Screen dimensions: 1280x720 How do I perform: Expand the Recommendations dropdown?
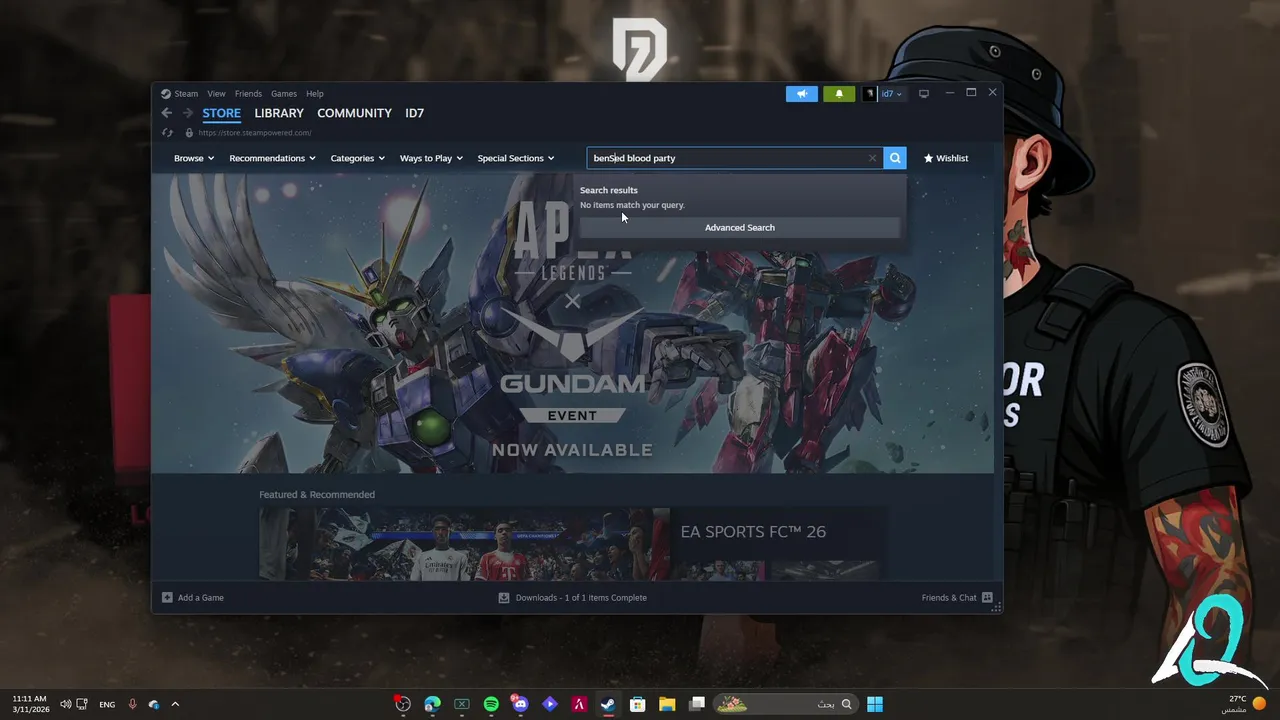272,158
